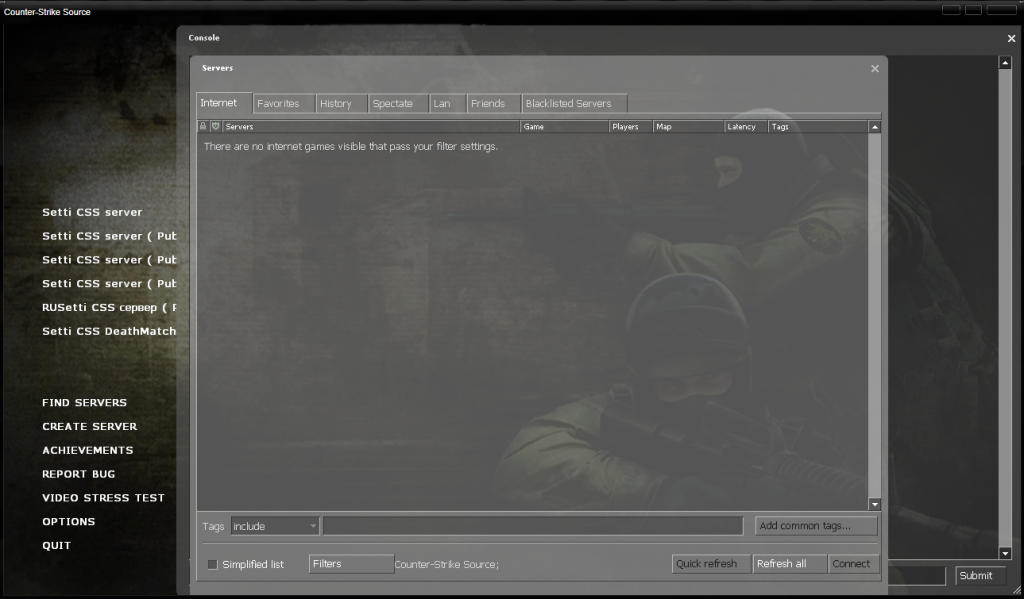Sort by the Latency column header
1024x599 pixels.
(x=746, y=127)
